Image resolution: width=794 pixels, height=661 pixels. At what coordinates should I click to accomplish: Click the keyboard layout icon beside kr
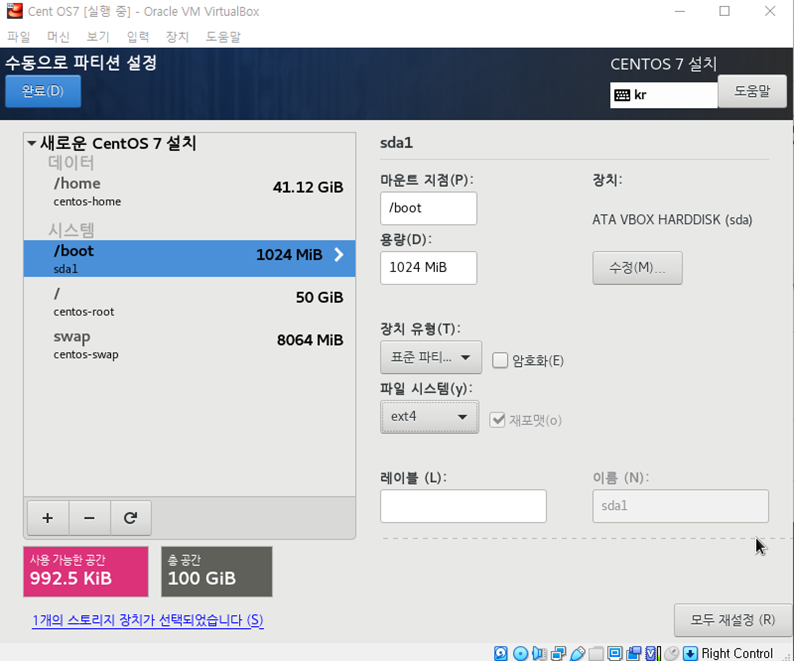click(x=622, y=95)
